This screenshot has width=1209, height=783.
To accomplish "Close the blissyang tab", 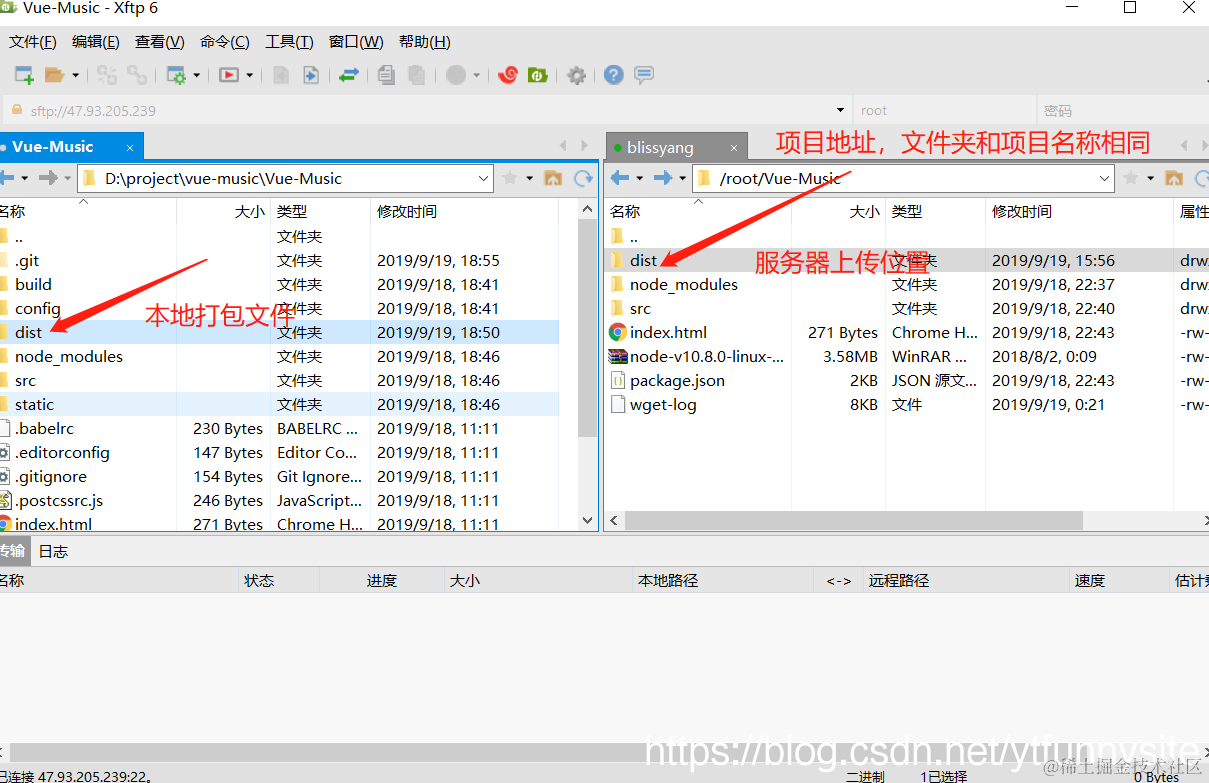I will (x=732, y=148).
